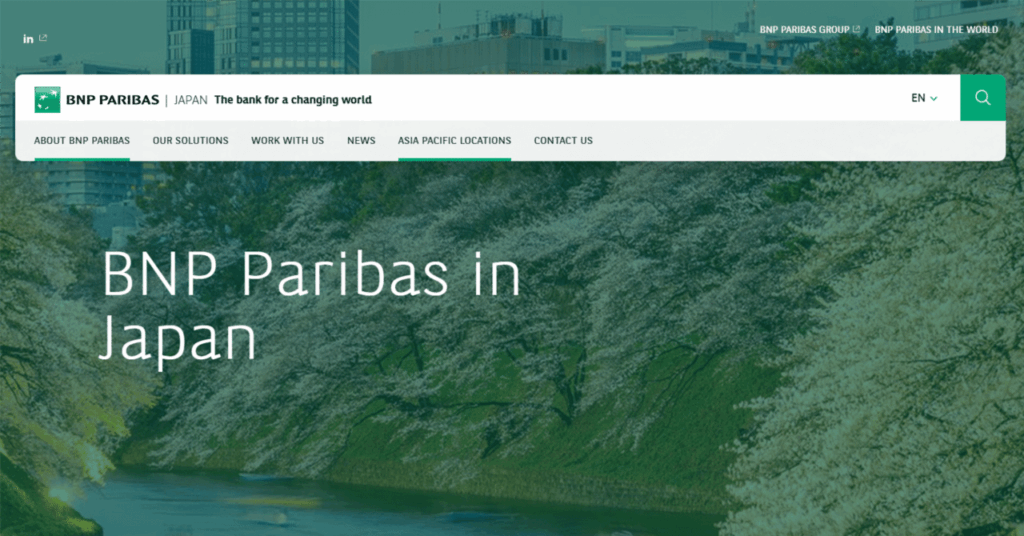1024x536 pixels.
Task: Click "The bank for a changing world" tagline
Action: click(x=293, y=100)
